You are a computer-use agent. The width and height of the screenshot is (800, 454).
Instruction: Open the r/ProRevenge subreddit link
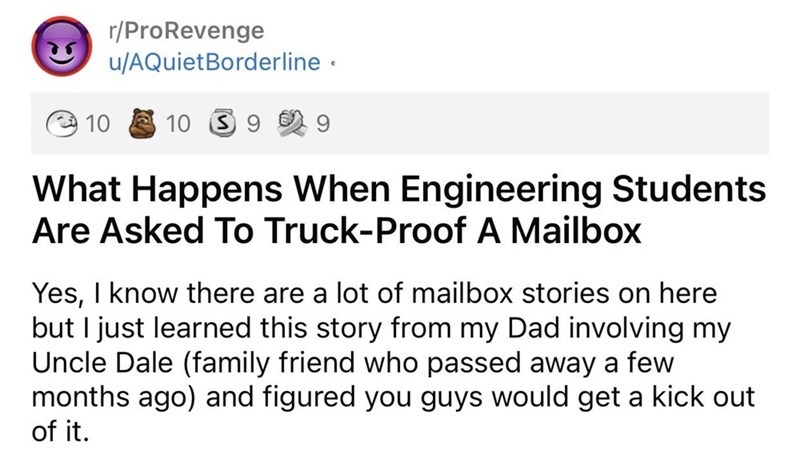click(186, 31)
